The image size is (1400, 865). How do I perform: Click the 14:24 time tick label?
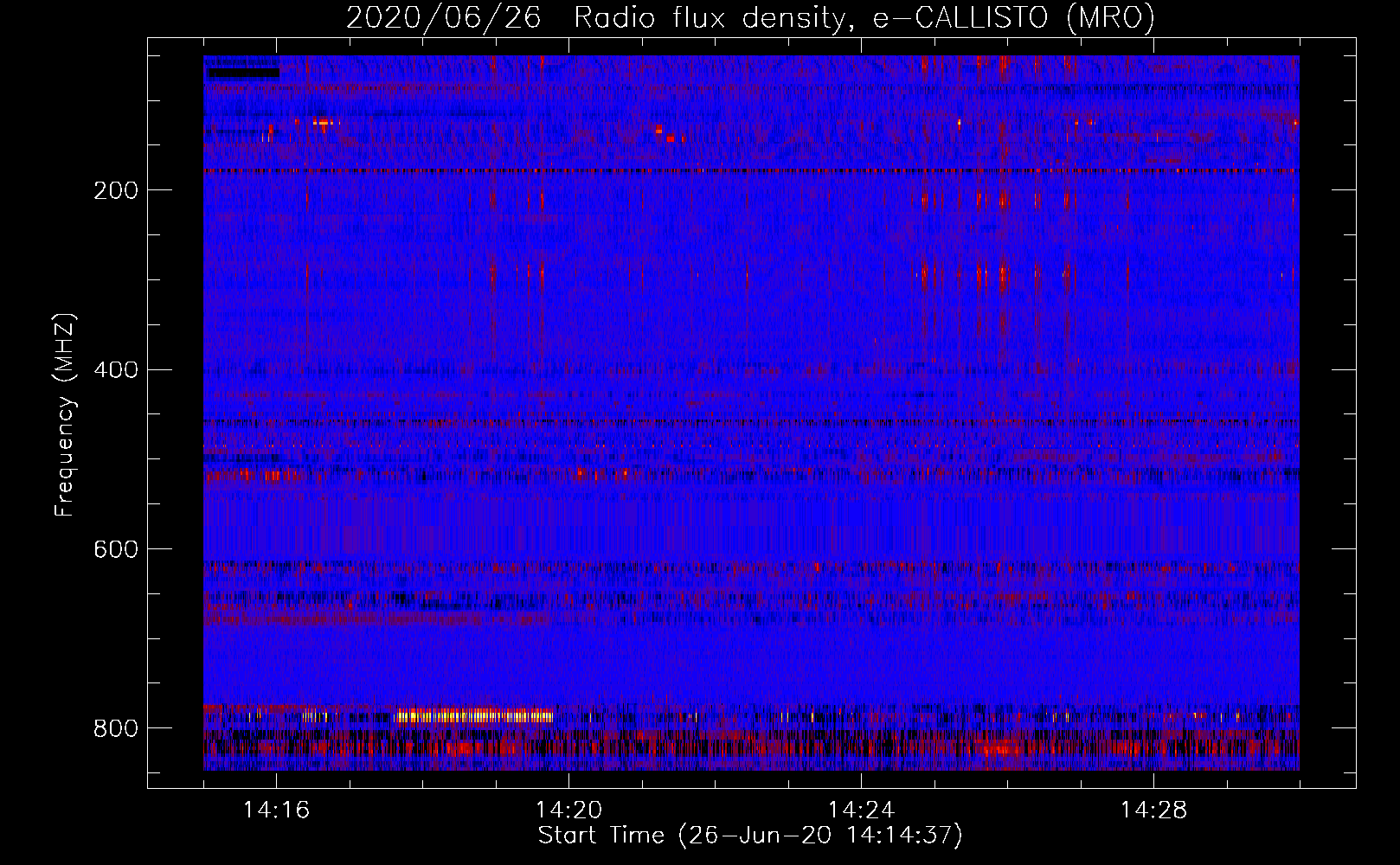coord(861,811)
